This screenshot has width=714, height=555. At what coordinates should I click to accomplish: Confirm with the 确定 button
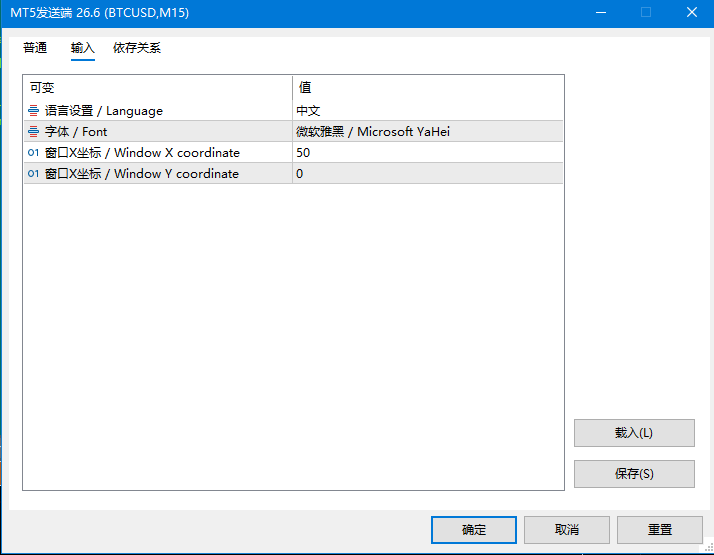[474, 530]
